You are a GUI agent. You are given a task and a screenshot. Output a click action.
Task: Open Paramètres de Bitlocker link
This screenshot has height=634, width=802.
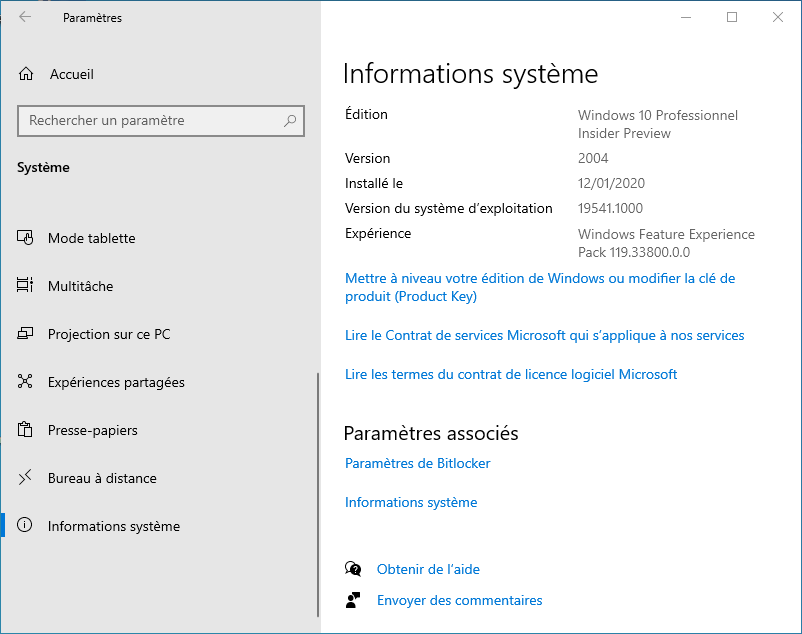[x=417, y=463]
